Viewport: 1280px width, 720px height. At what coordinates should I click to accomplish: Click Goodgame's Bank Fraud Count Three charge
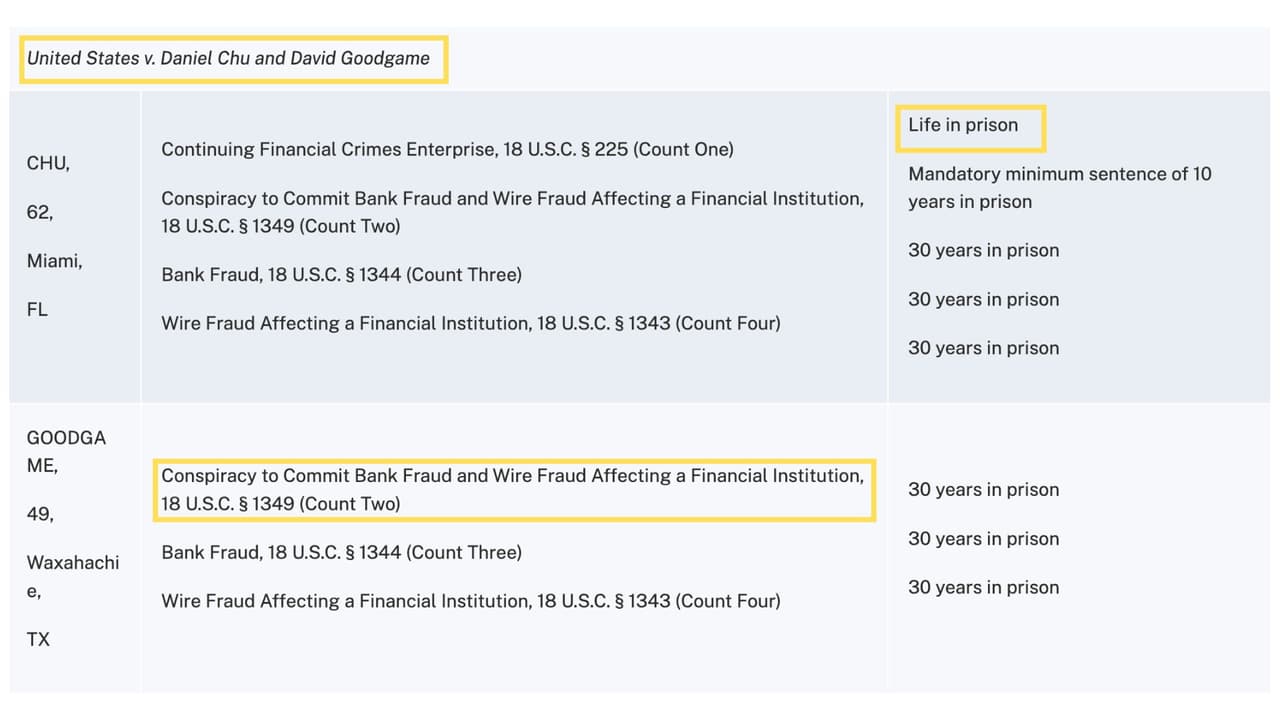click(341, 552)
